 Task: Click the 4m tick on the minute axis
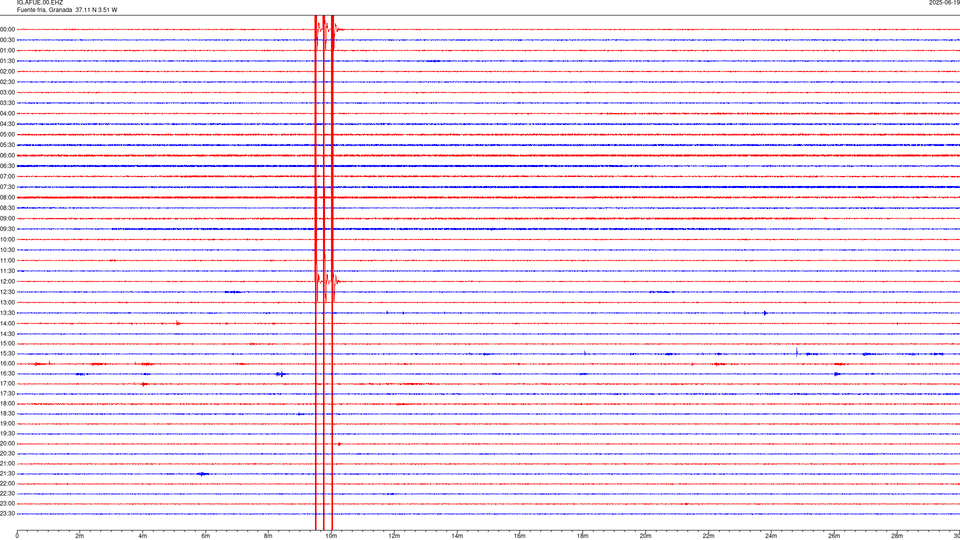pos(143,536)
